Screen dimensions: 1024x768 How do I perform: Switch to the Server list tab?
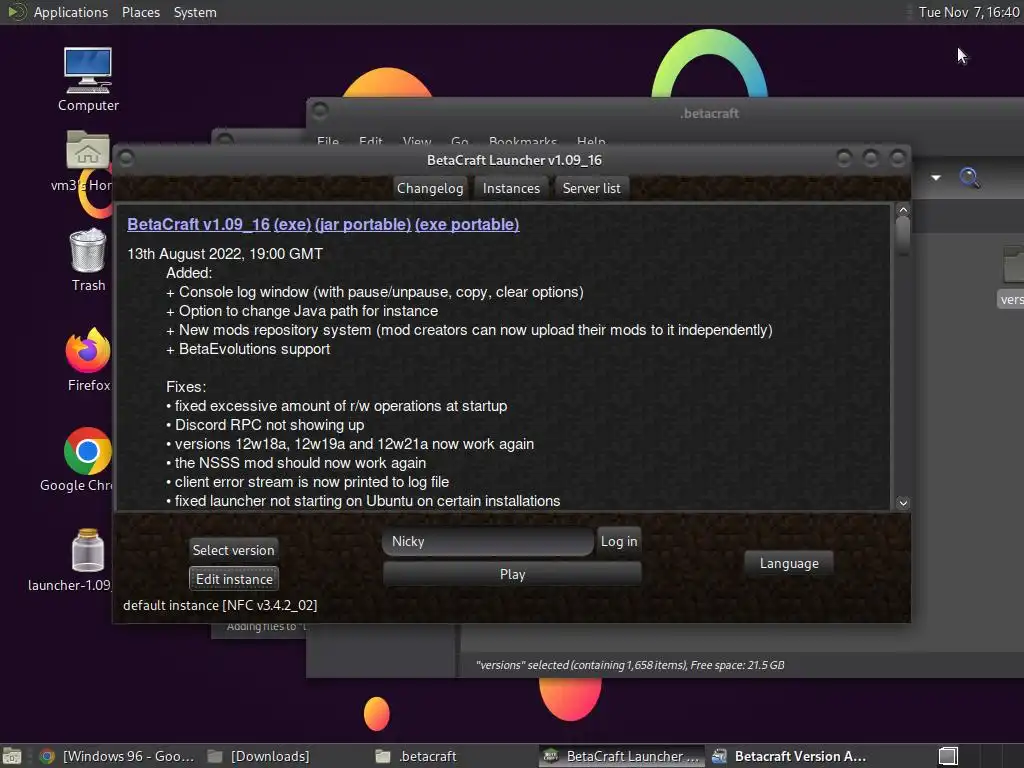click(591, 188)
